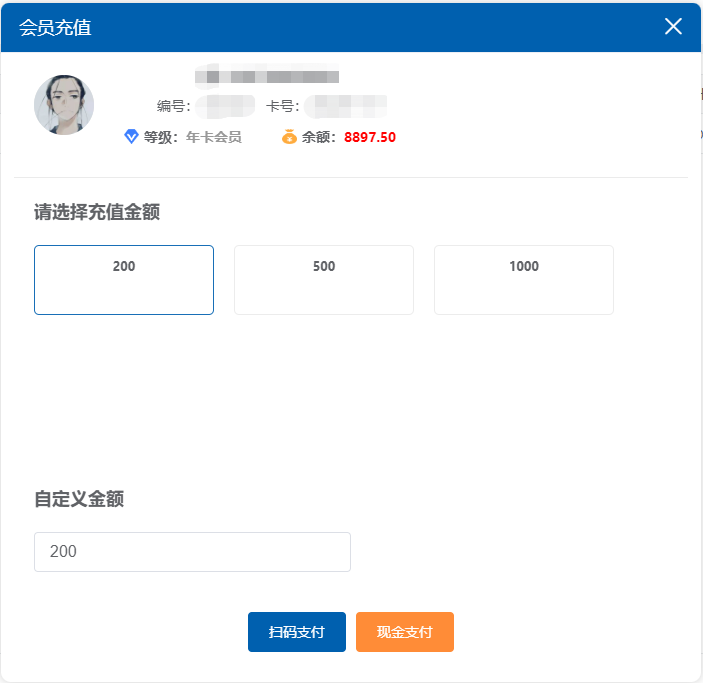The image size is (703, 683).
Task: Click the 等级 label
Action: click(160, 137)
